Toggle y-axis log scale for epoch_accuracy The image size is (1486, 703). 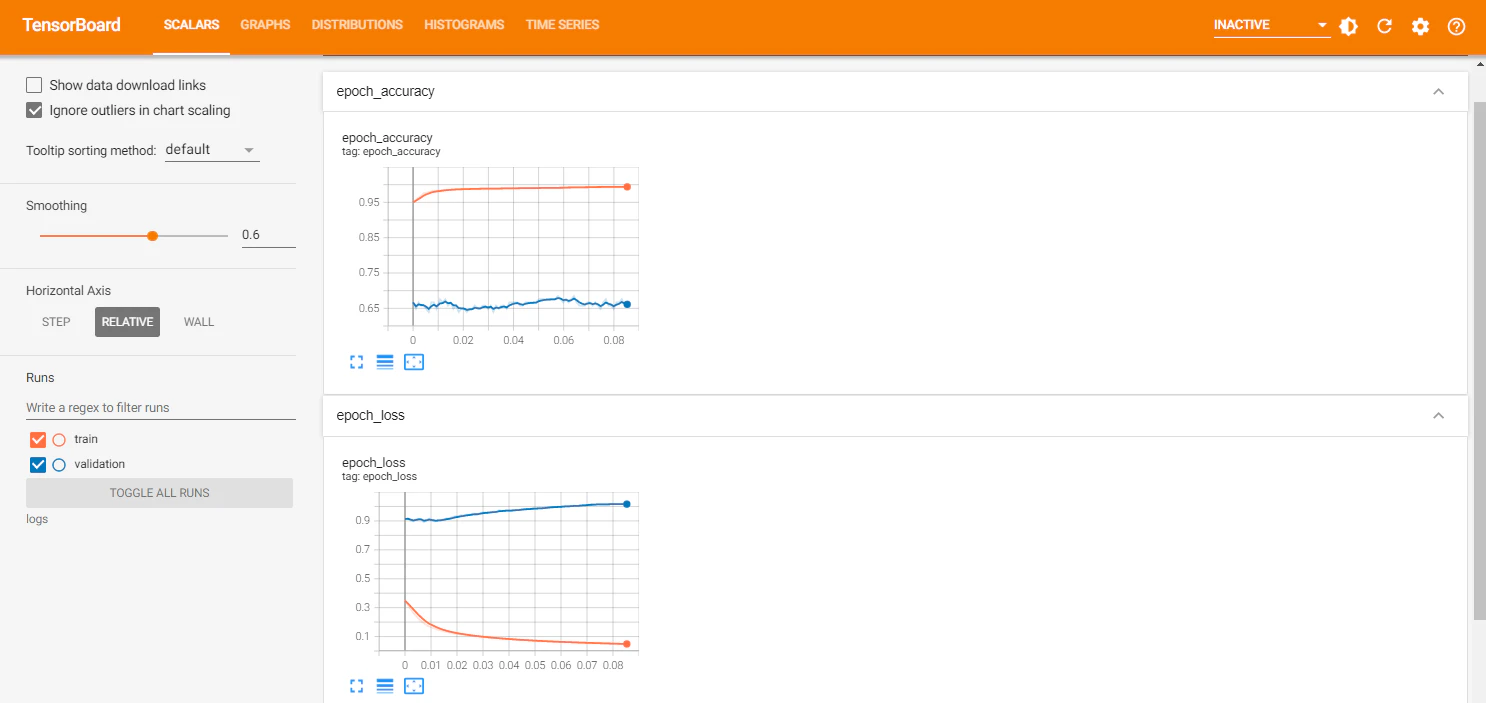click(x=385, y=362)
